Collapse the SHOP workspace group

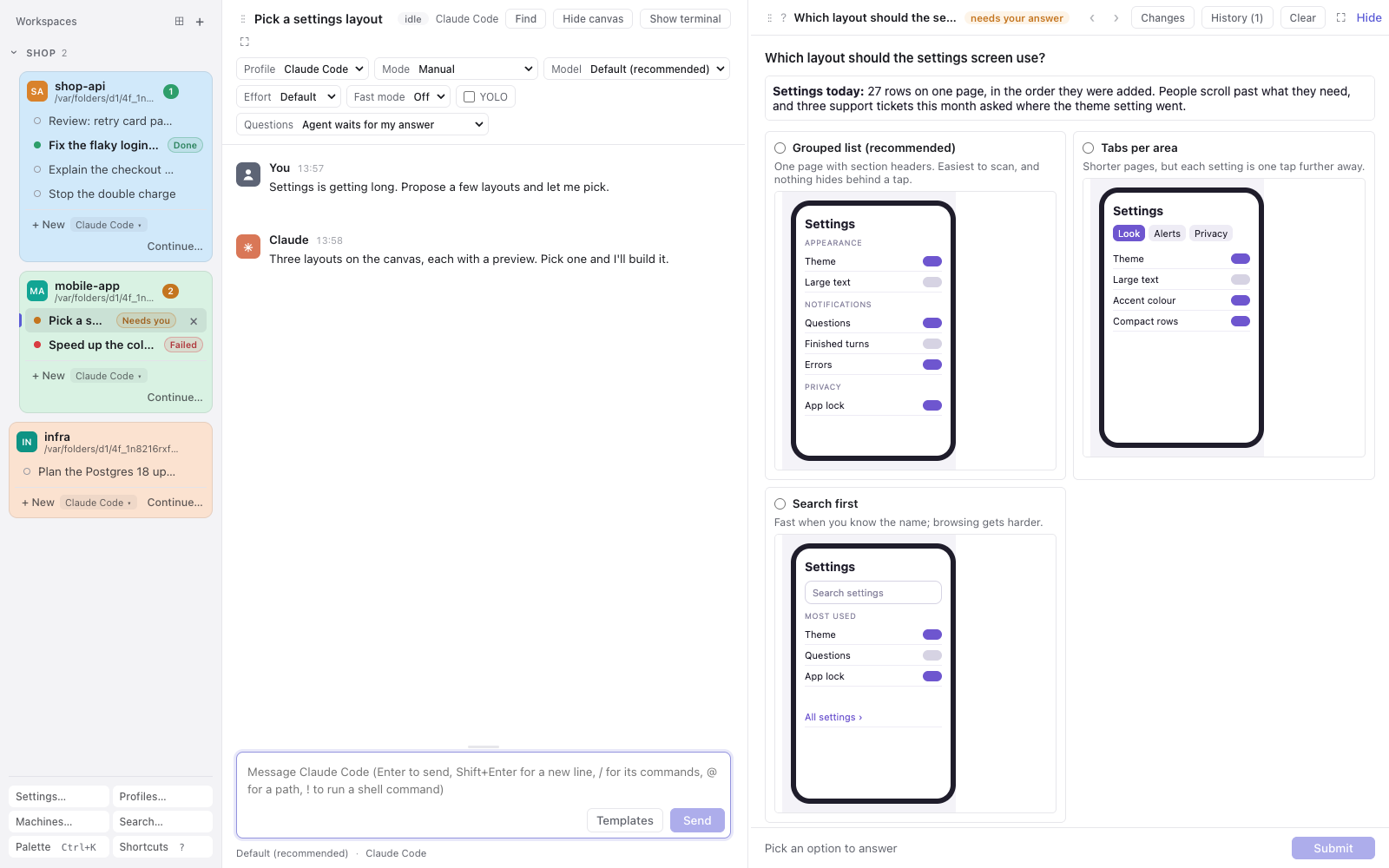[14, 53]
